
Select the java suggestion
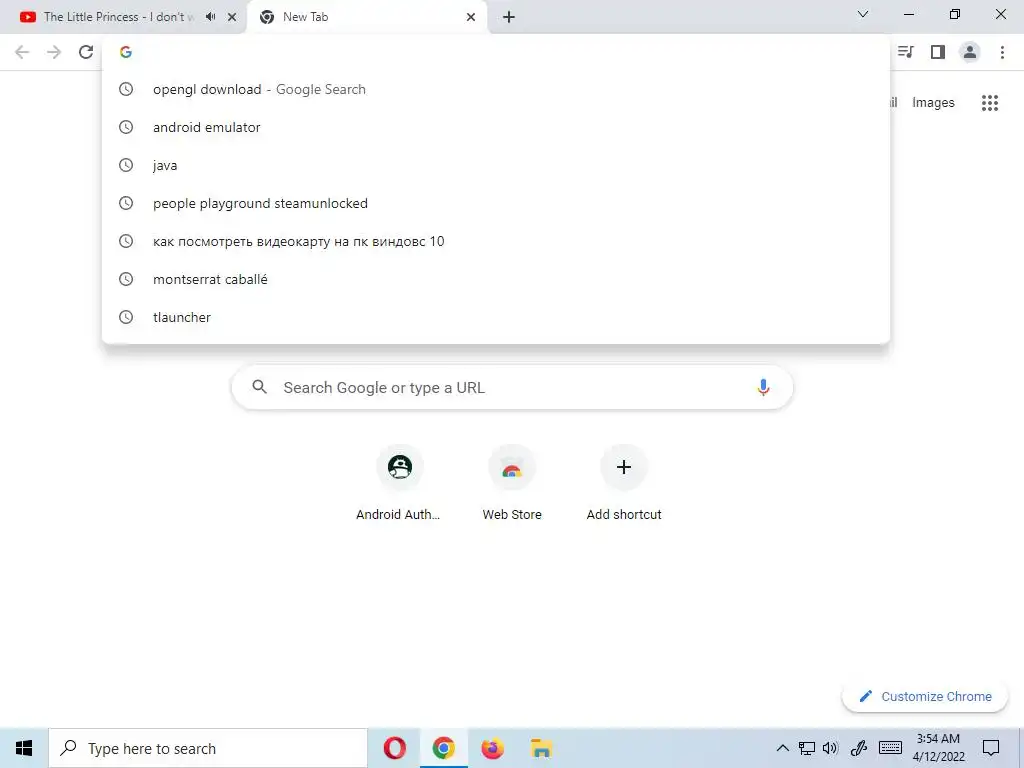[x=496, y=165]
